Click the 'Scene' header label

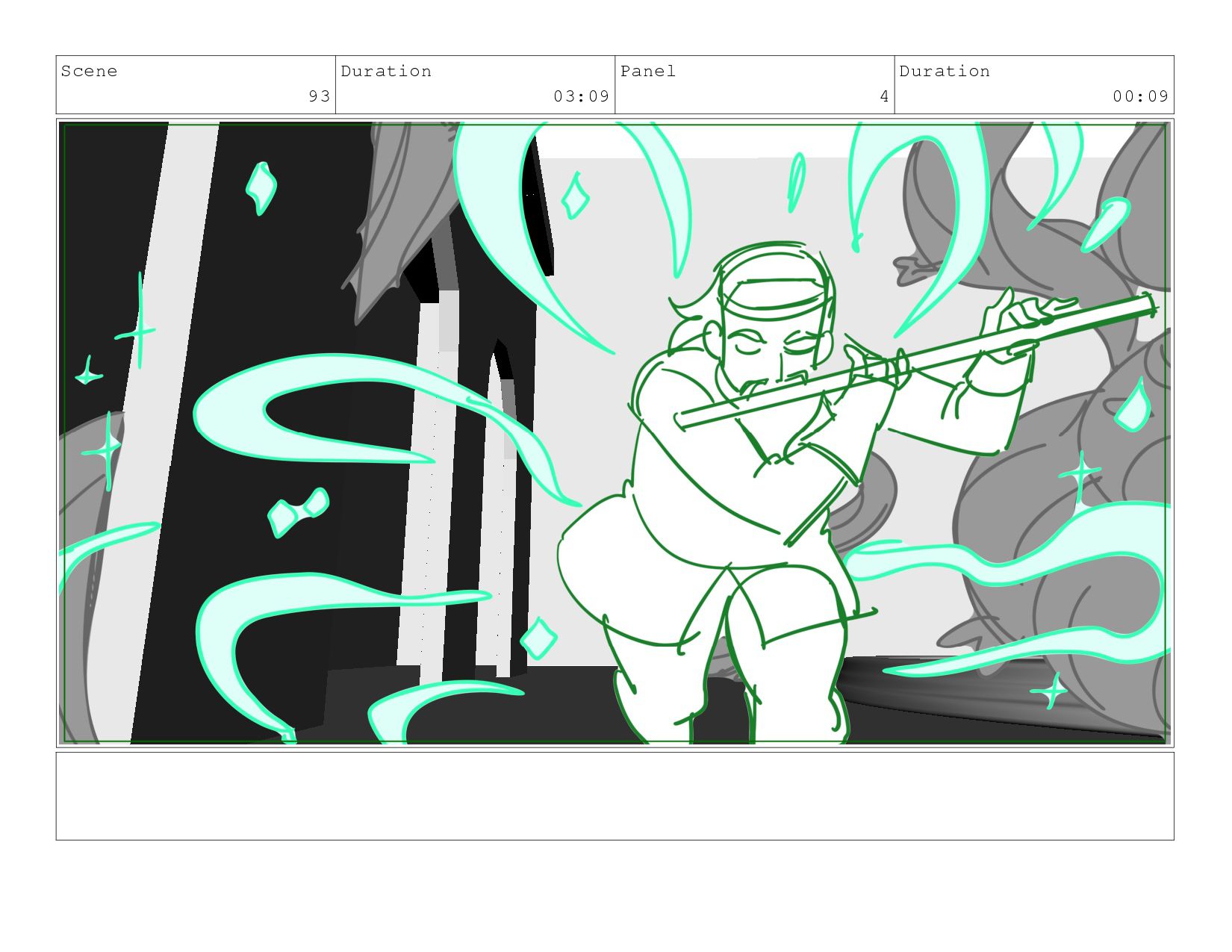(89, 71)
